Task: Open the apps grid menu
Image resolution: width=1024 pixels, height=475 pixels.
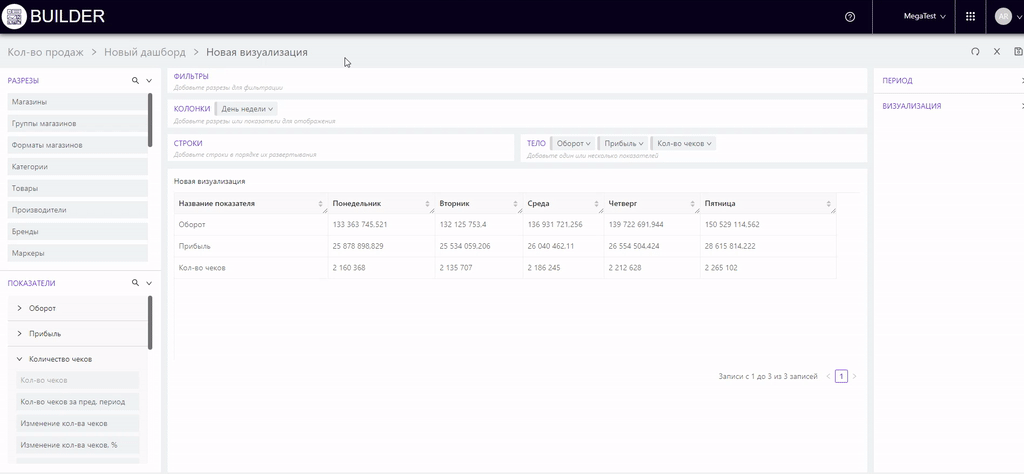Action: [x=970, y=17]
